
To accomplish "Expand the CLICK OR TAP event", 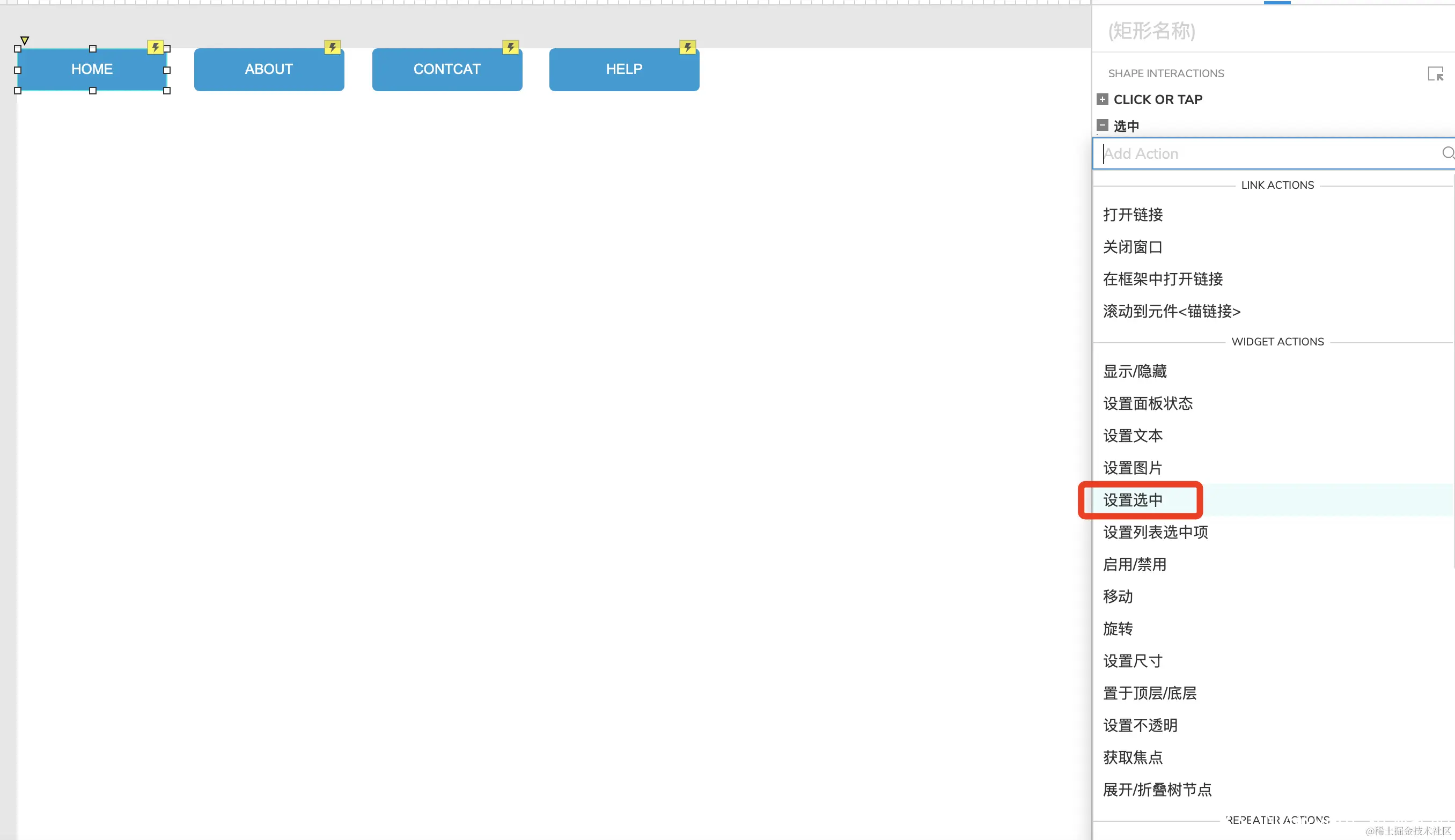I will 1103,99.
